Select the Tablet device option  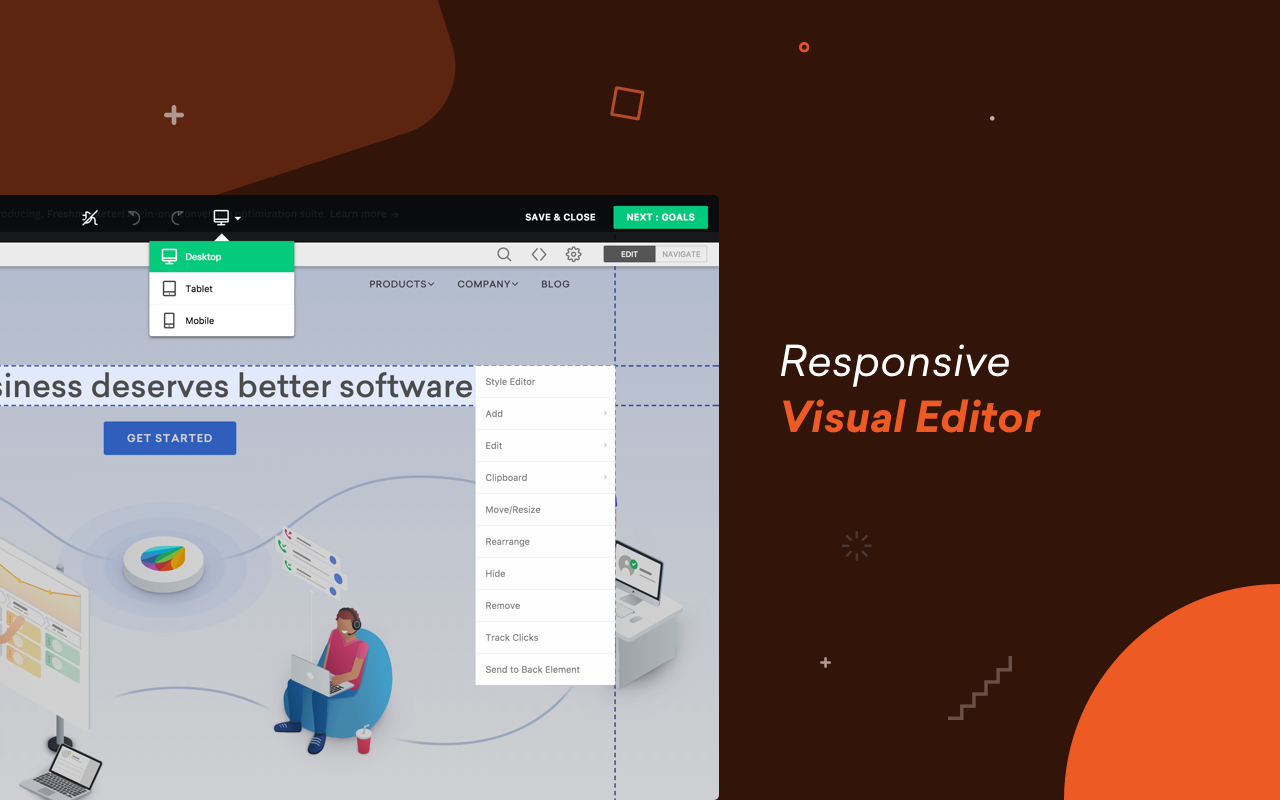(x=222, y=289)
